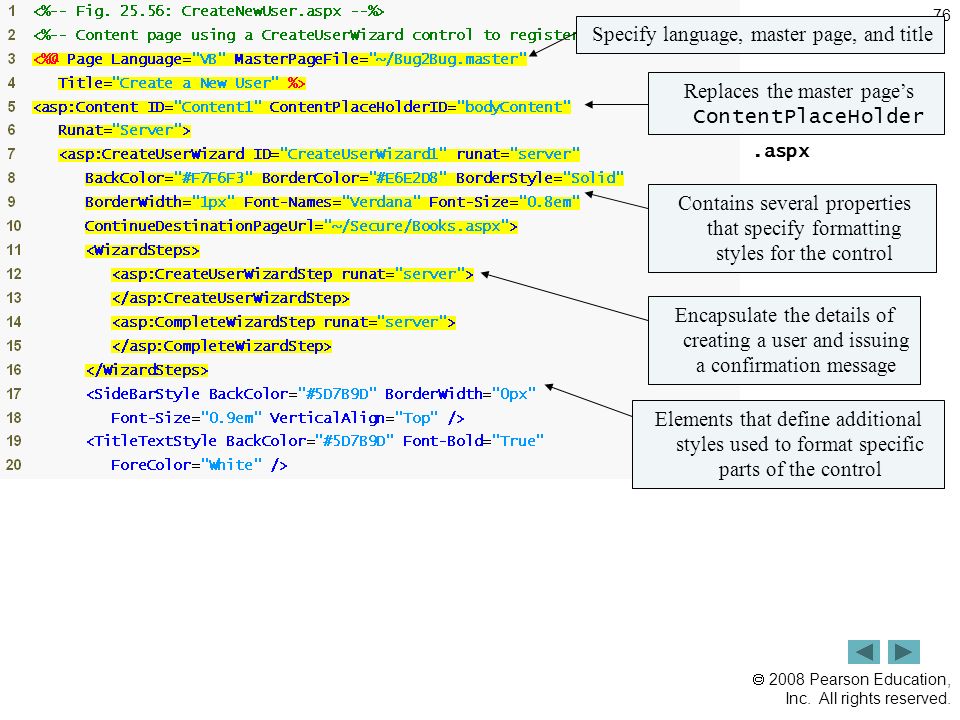
Task: Click TitleTextStyle BackColor line 19
Action: pyautogui.click(x=315, y=441)
